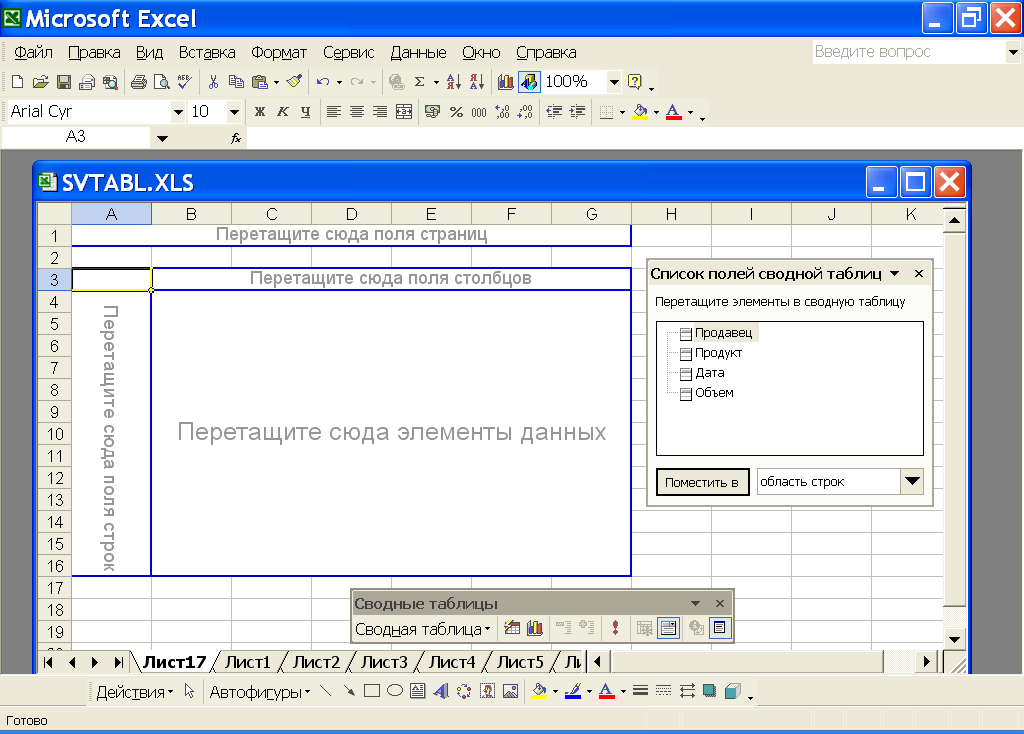Click the Font Color 'A' in the formatting toolbar

coord(673,112)
